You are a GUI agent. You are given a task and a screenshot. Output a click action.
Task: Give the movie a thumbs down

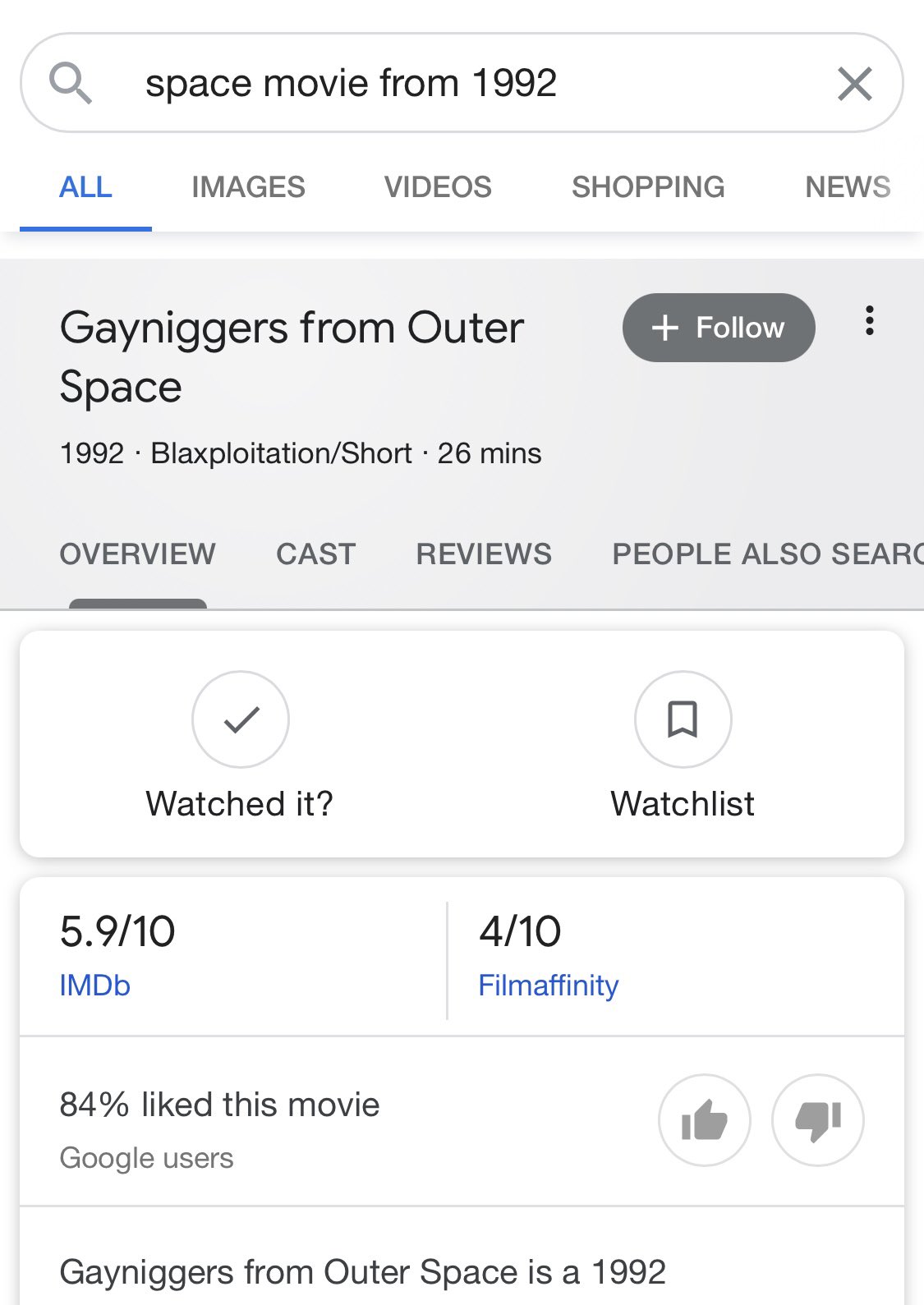pos(818,1120)
